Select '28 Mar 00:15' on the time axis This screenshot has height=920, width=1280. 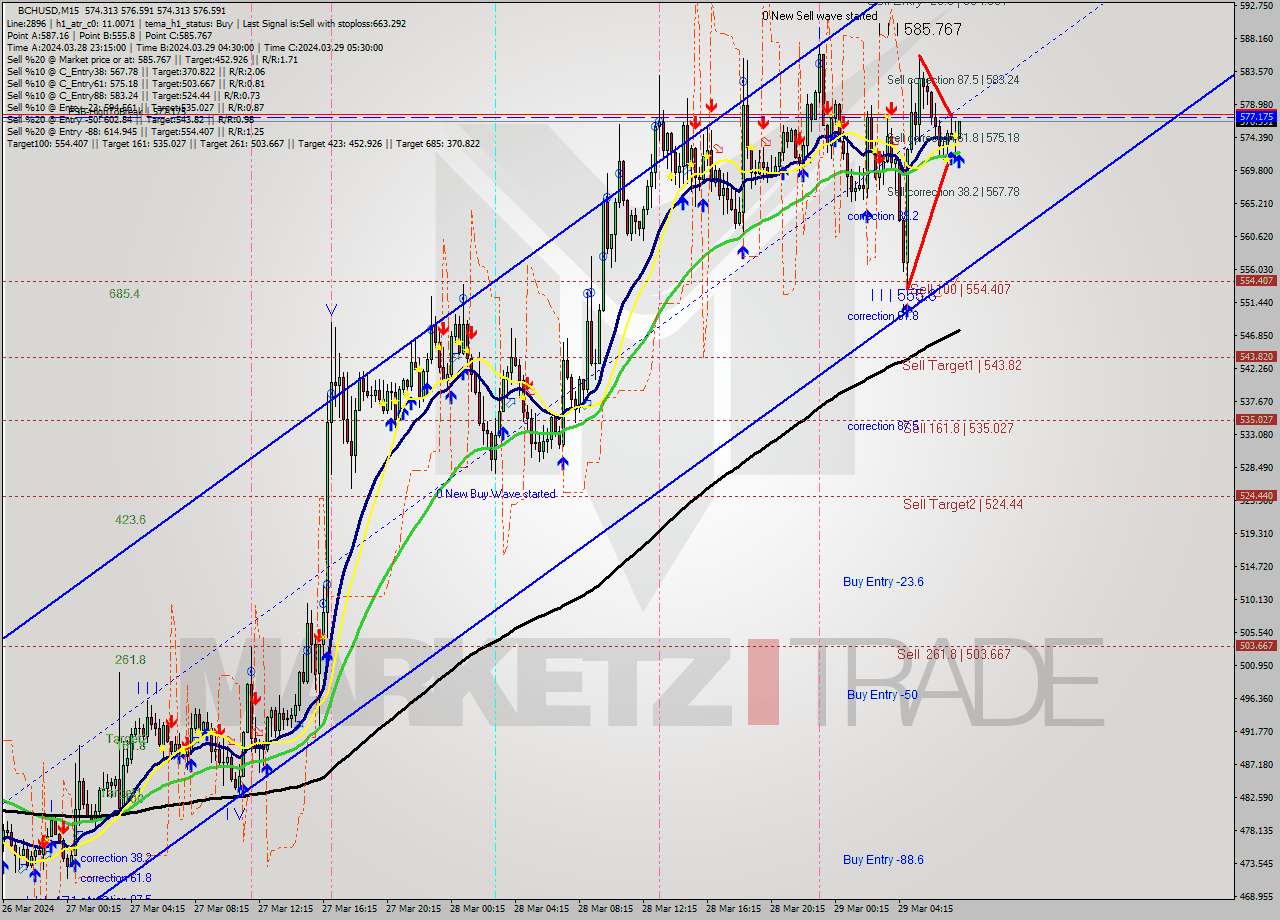pos(478,910)
